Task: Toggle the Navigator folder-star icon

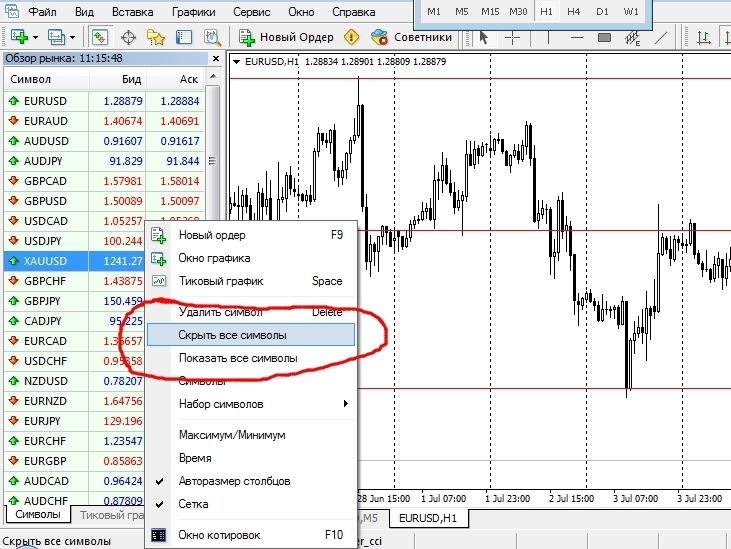Action: (x=156, y=37)
